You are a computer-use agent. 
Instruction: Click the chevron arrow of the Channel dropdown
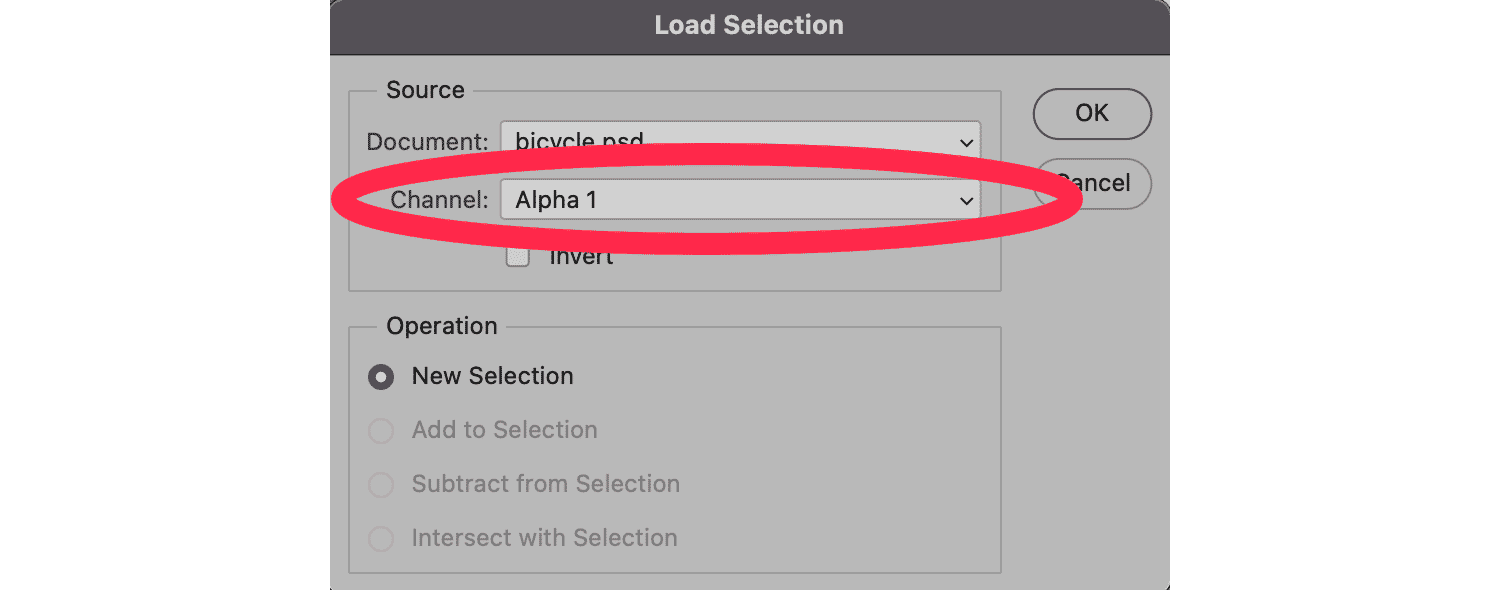(x=966, y=201)
